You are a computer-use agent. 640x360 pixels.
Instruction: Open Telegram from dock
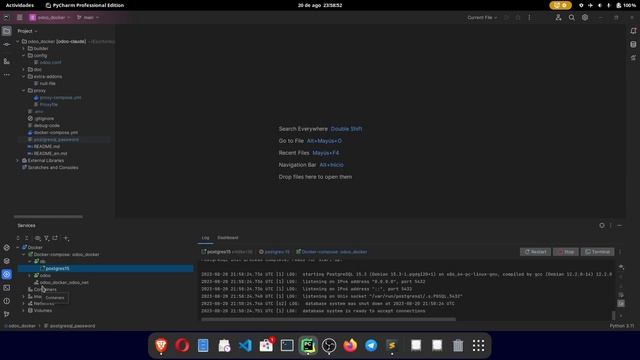(371, 345)
